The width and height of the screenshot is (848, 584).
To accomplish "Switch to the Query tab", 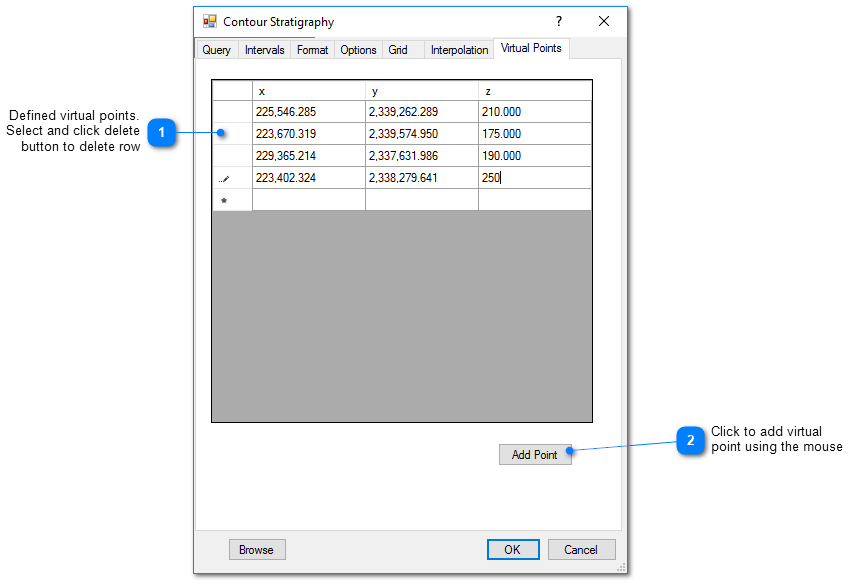I will click(x=216, y=50).
